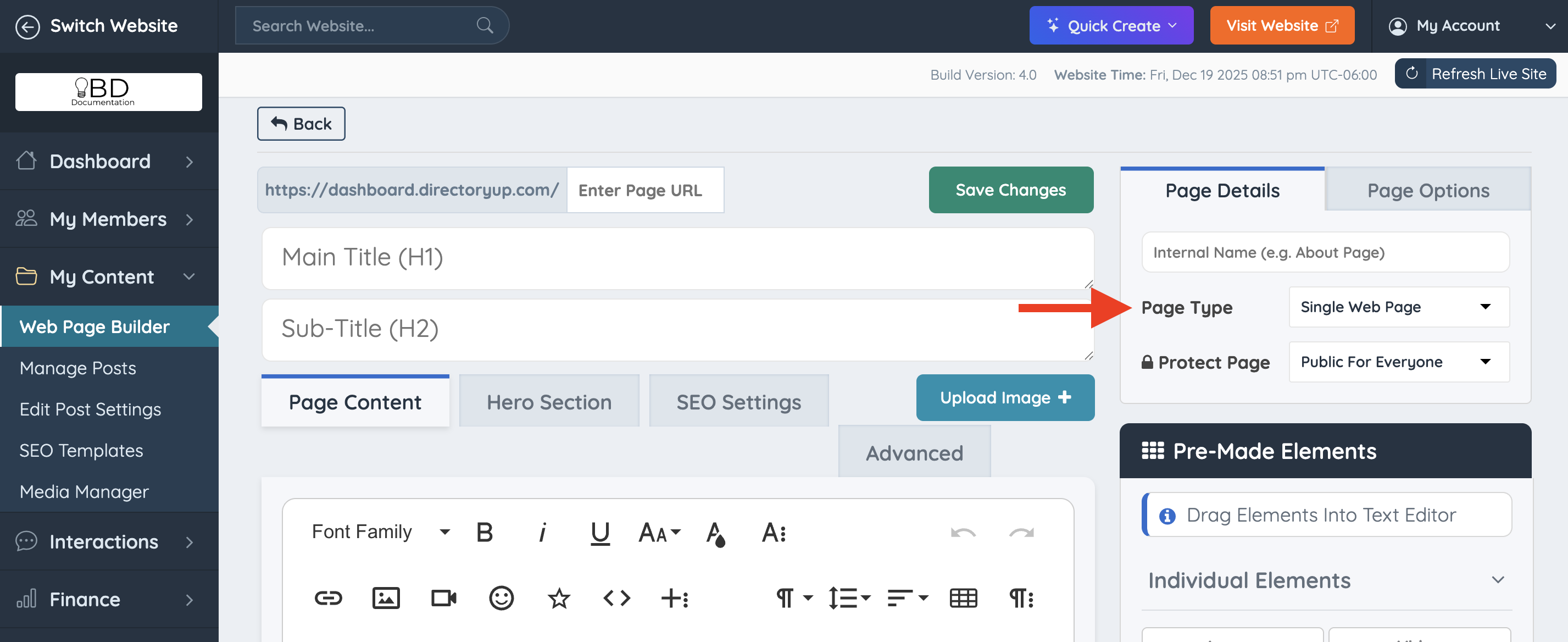1568x642 pixels.
Task: Click the Insert Image icon in the editor
Action: [x=386, y=598]
